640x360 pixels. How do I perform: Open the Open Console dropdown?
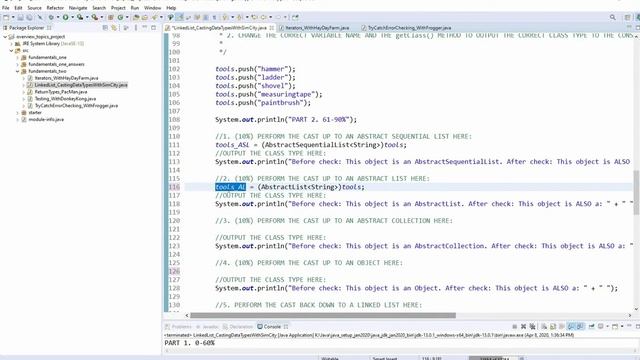pos(622,327)
